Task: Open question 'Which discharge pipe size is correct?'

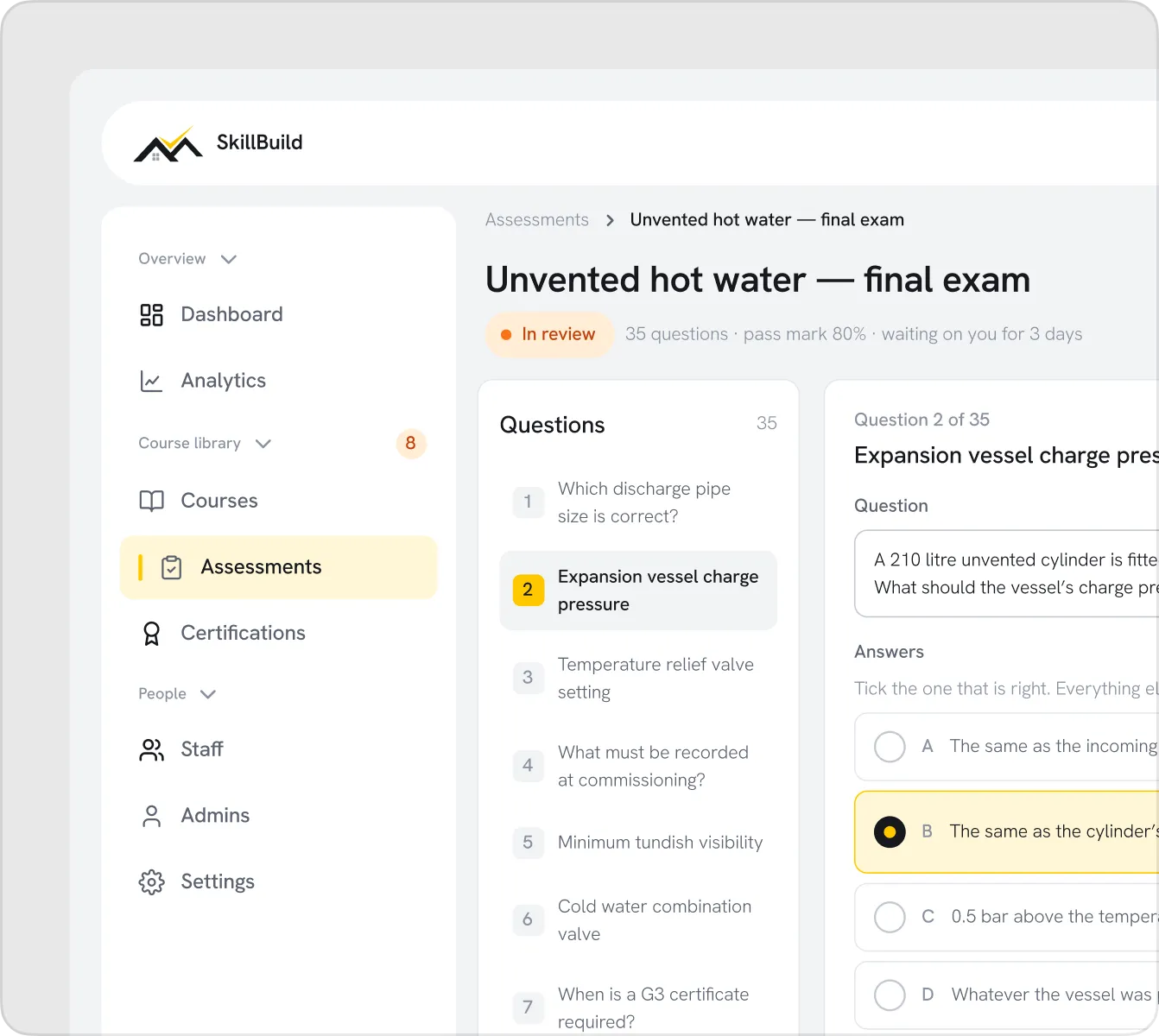Action: click(x=638, y=502)
